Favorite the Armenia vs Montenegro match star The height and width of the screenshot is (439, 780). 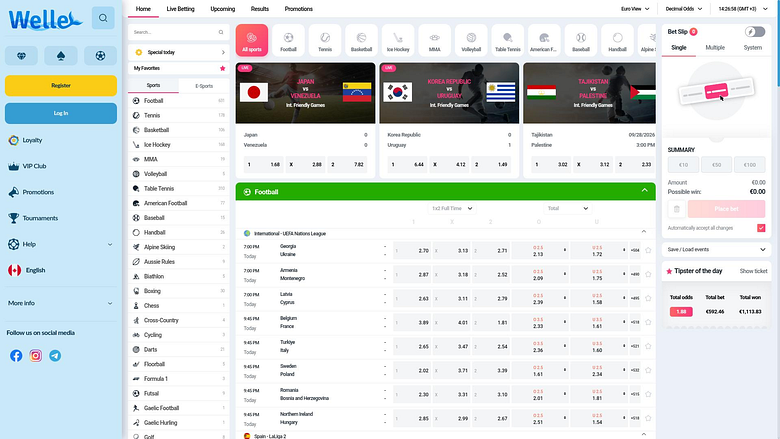point(648,274)
